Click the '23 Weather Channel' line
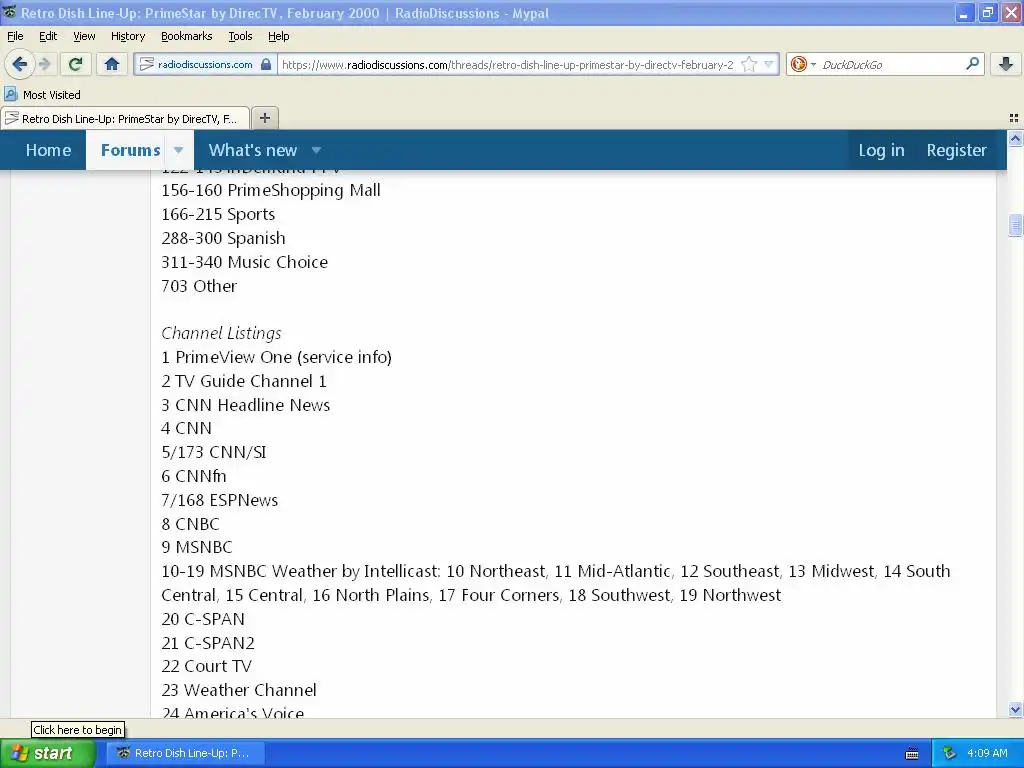1024x768 pixels. tap(239, 690)
